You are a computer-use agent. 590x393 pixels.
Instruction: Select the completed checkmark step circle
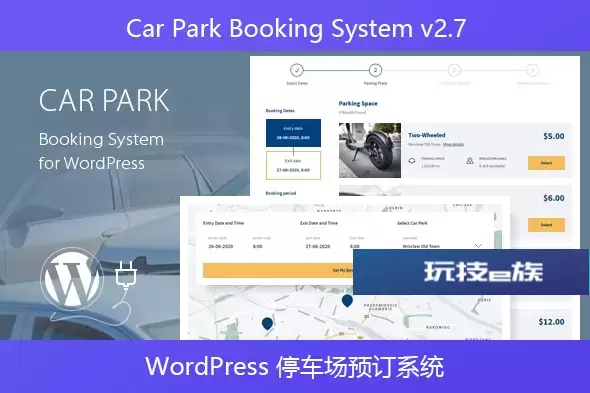(297, 70)
